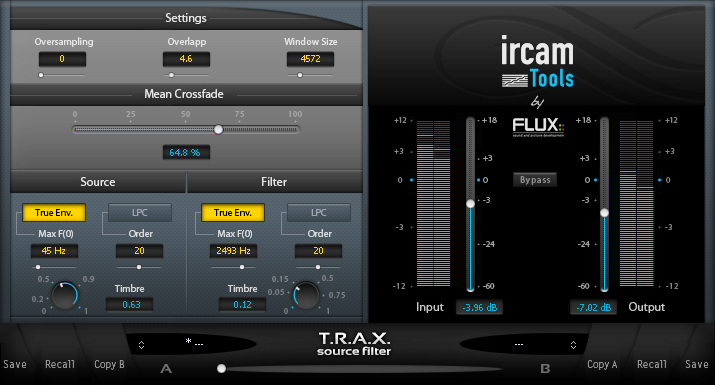Click the Output level meter
The width and height of the screenshot is (715, 385).
coord(636,203)
